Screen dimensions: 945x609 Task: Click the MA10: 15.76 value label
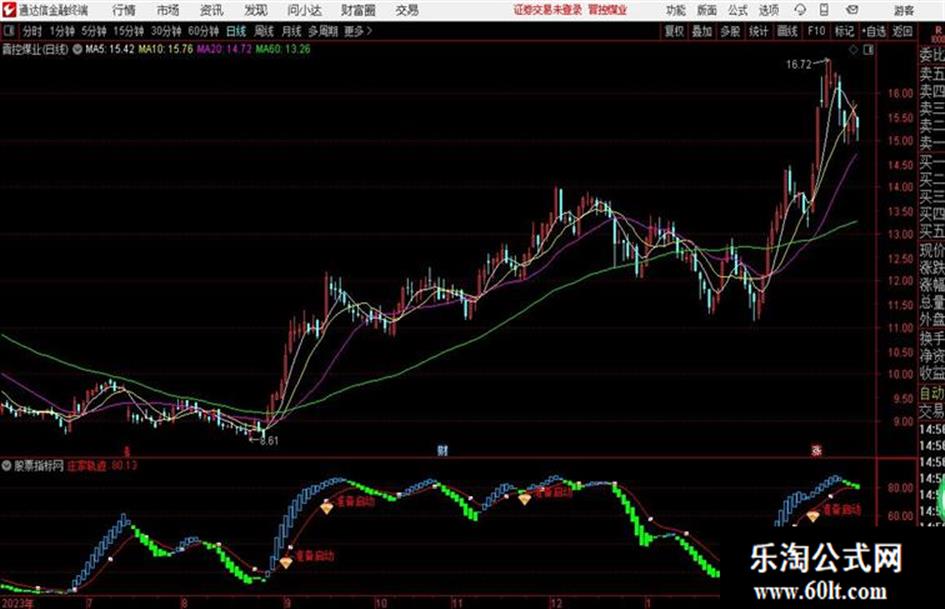point(166,49)
